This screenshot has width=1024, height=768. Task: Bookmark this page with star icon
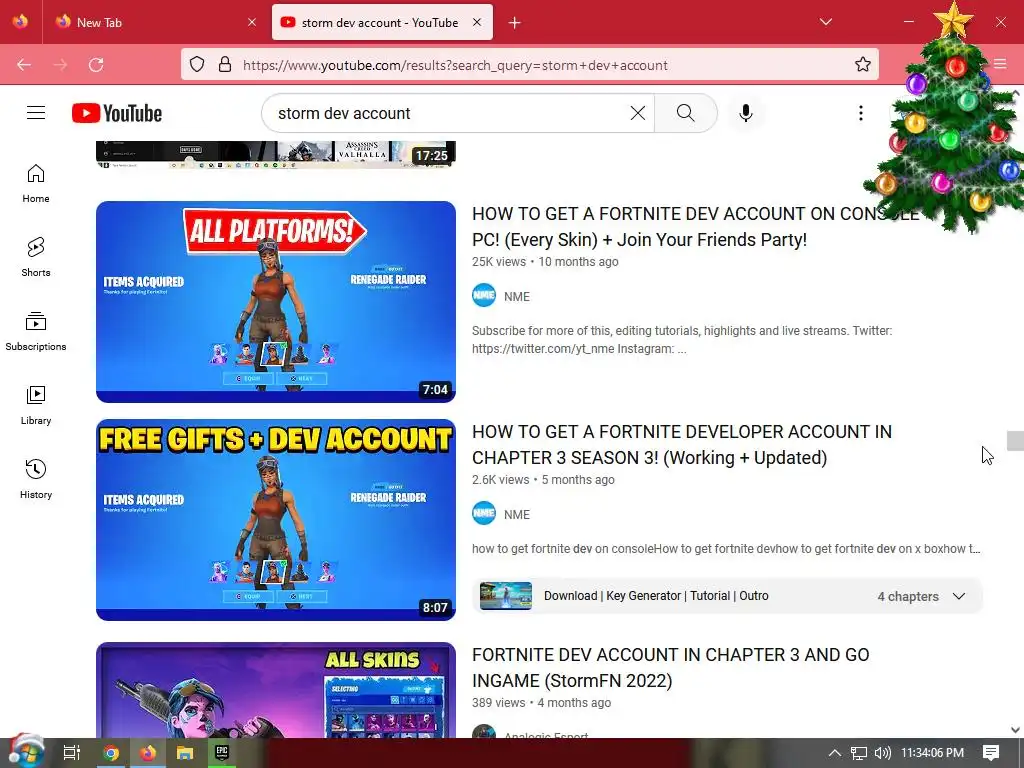point(863,65)
